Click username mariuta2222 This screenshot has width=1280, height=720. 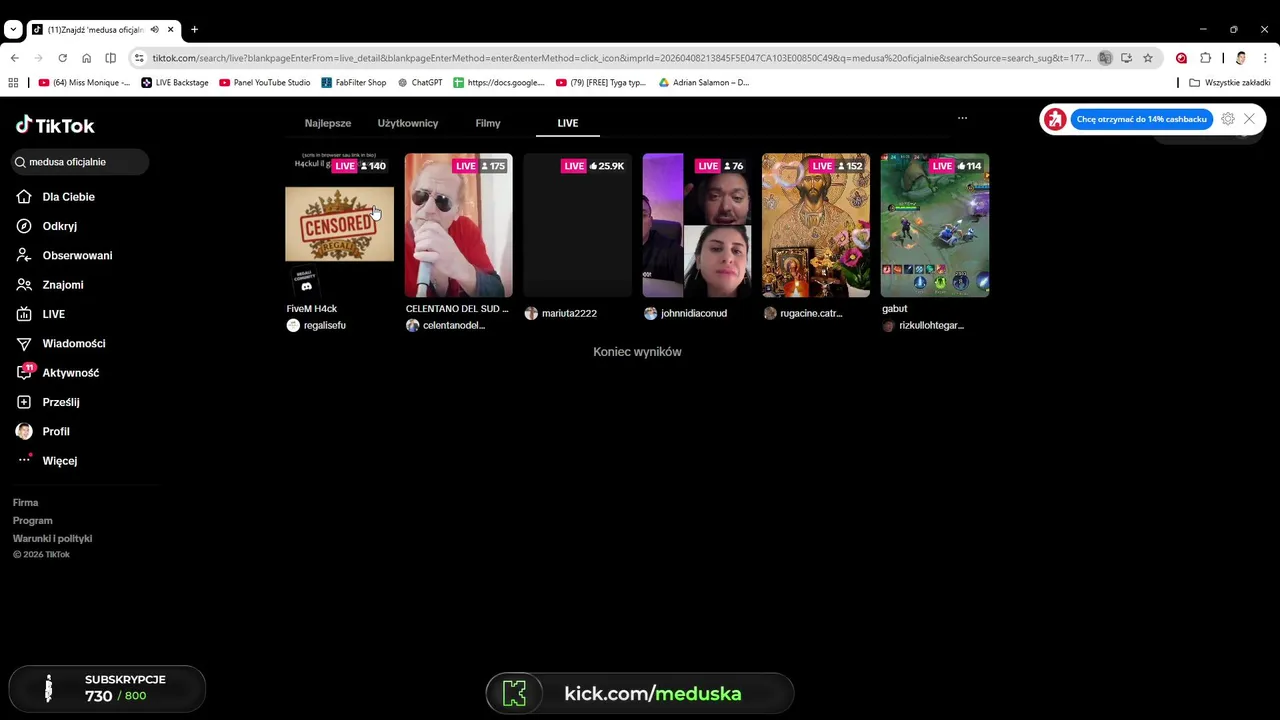(x=569, y=313)
